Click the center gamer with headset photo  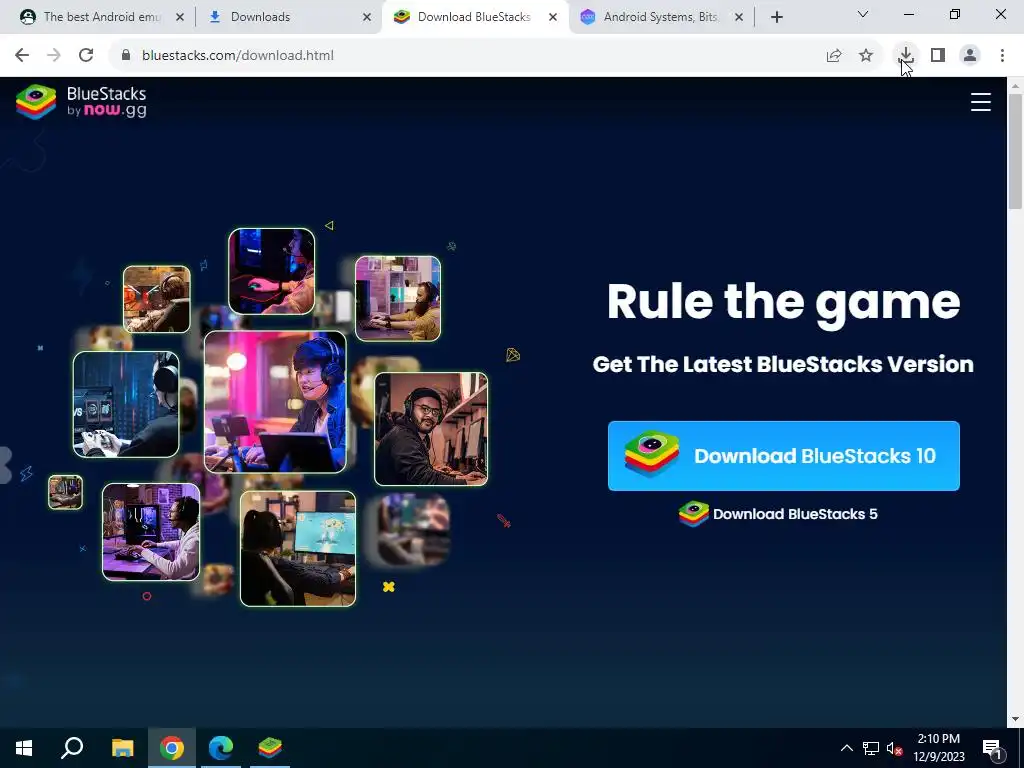[x=275, y=402]
